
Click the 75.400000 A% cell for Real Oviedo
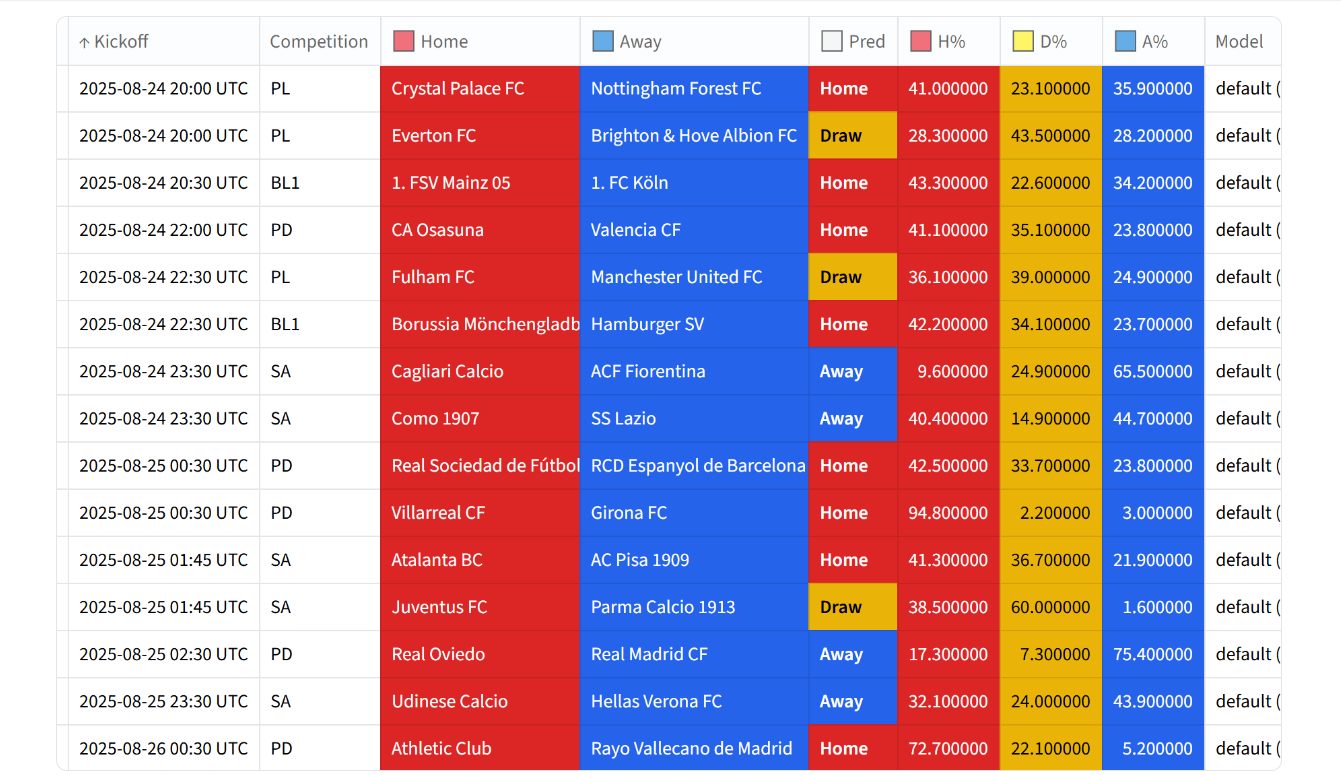point(1152,654)
